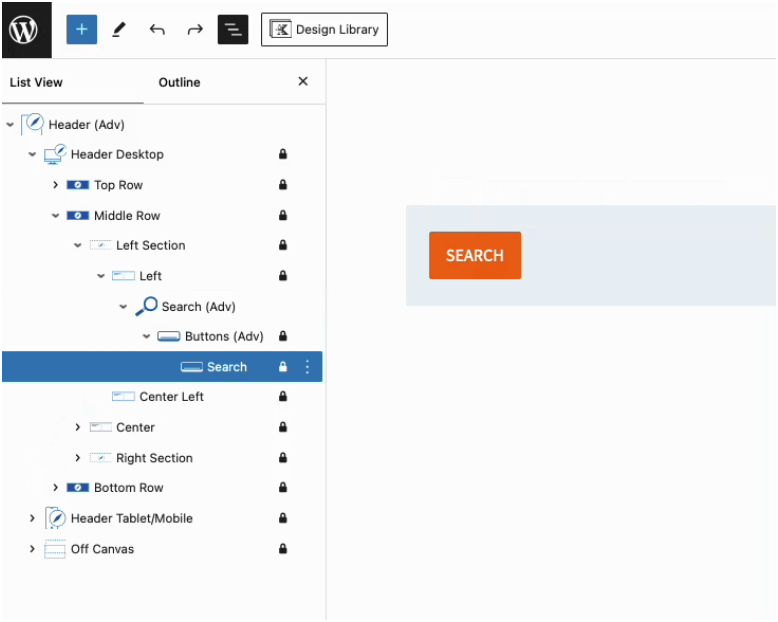The height and width of the screenshot is (622, 778).
Task: Click the orange SEARCH button in canvas
Action: [475, 255]
